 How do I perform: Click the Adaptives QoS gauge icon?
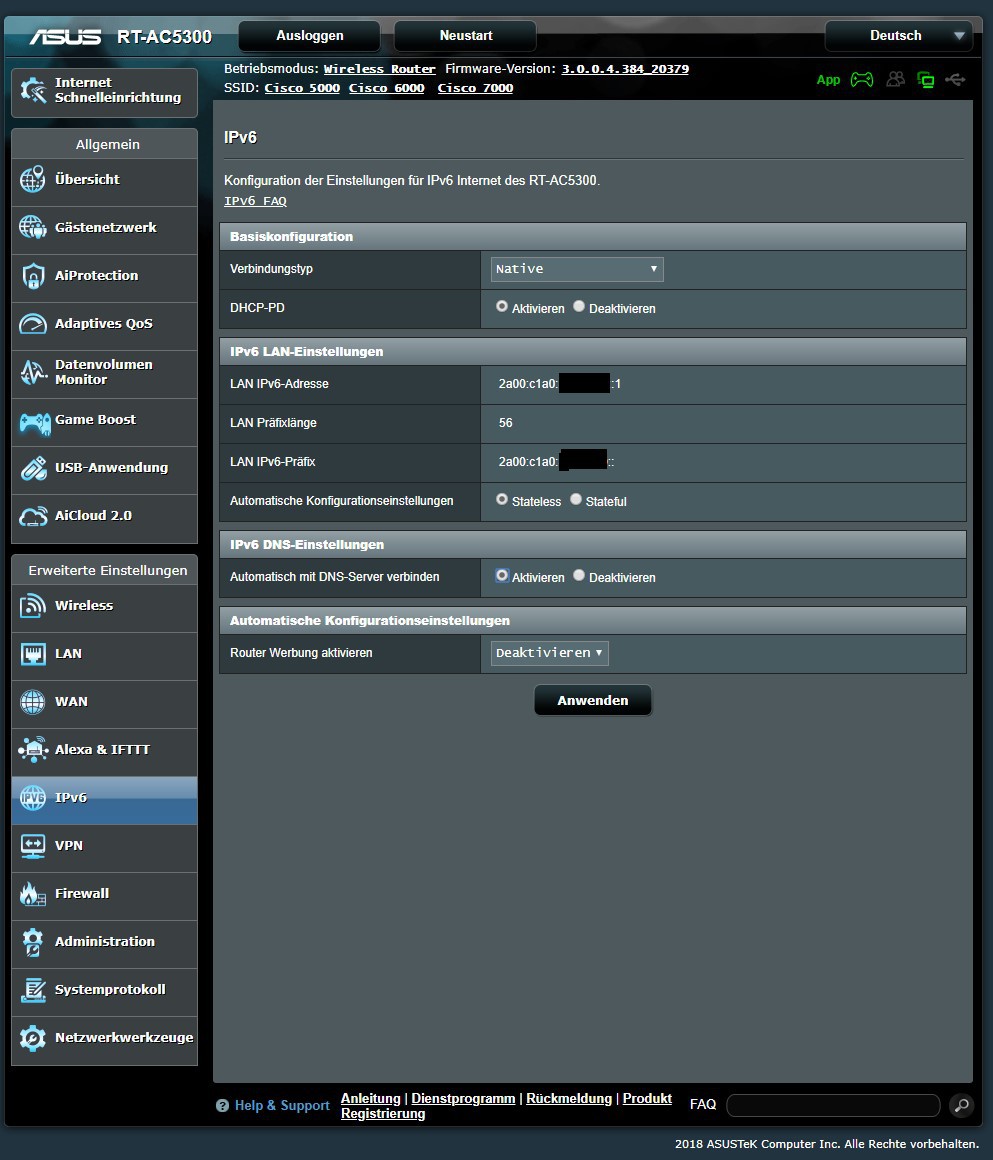(x=33, y=324)
